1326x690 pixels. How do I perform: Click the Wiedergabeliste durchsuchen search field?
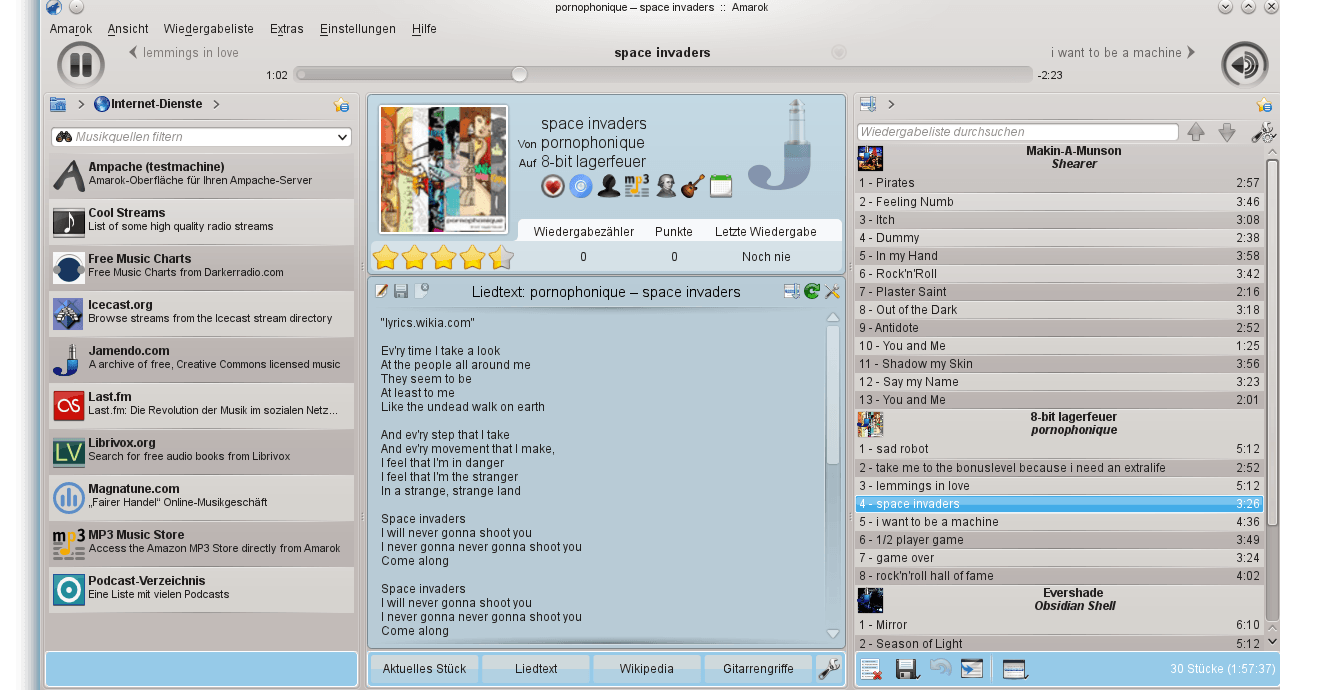pyautogui.click(x=1018, y=132)
